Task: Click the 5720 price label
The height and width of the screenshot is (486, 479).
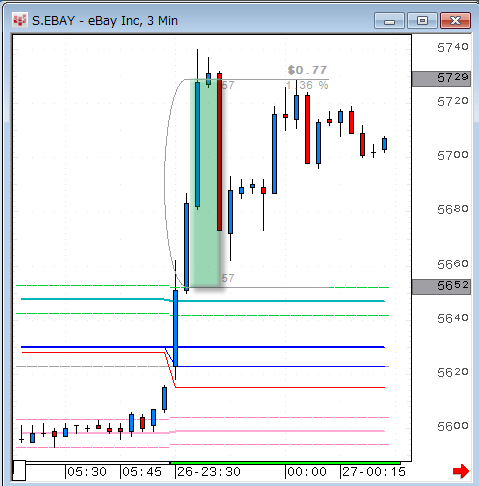Action: pyautogui.click(x=453, y=101)
